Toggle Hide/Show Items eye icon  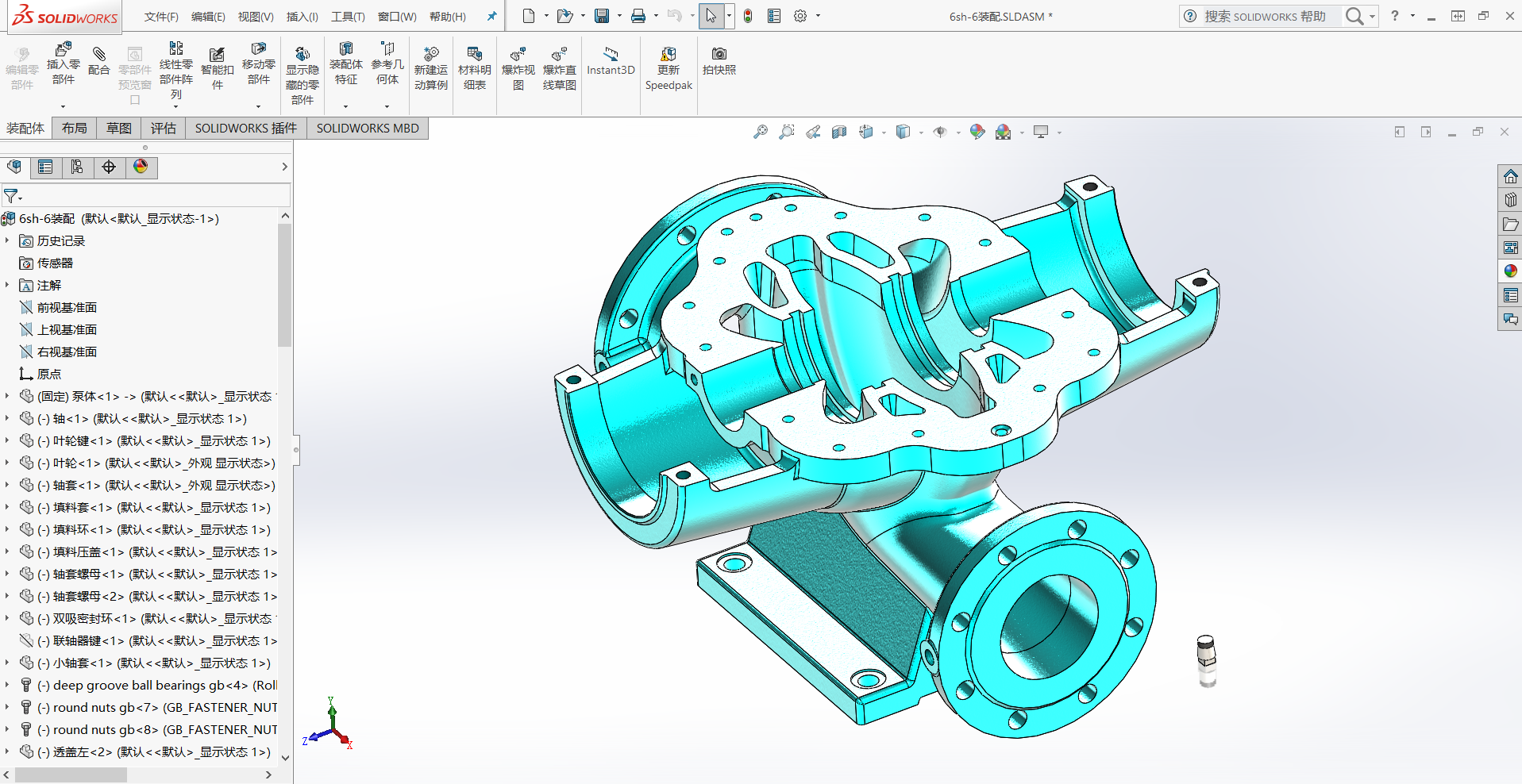coord(940,132)
